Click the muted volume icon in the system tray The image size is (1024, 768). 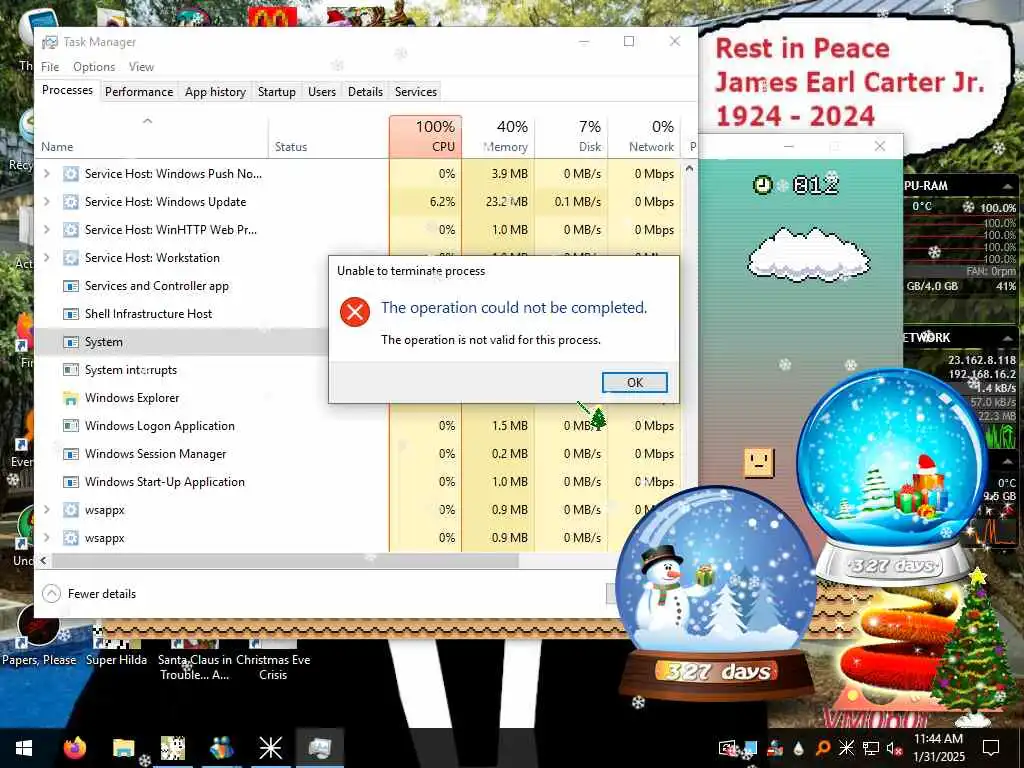894,748
